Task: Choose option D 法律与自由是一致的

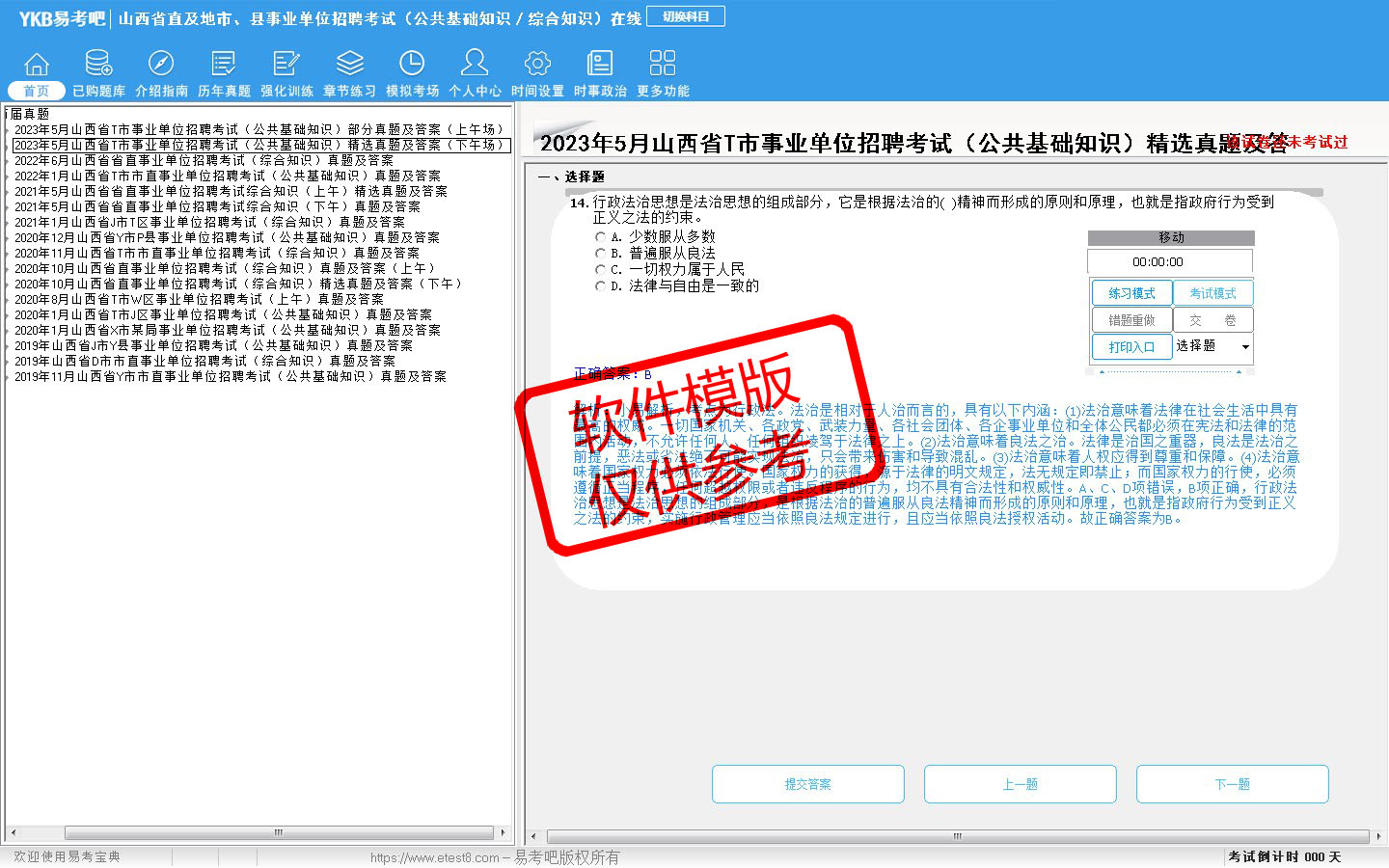Action: coord(601,286)
